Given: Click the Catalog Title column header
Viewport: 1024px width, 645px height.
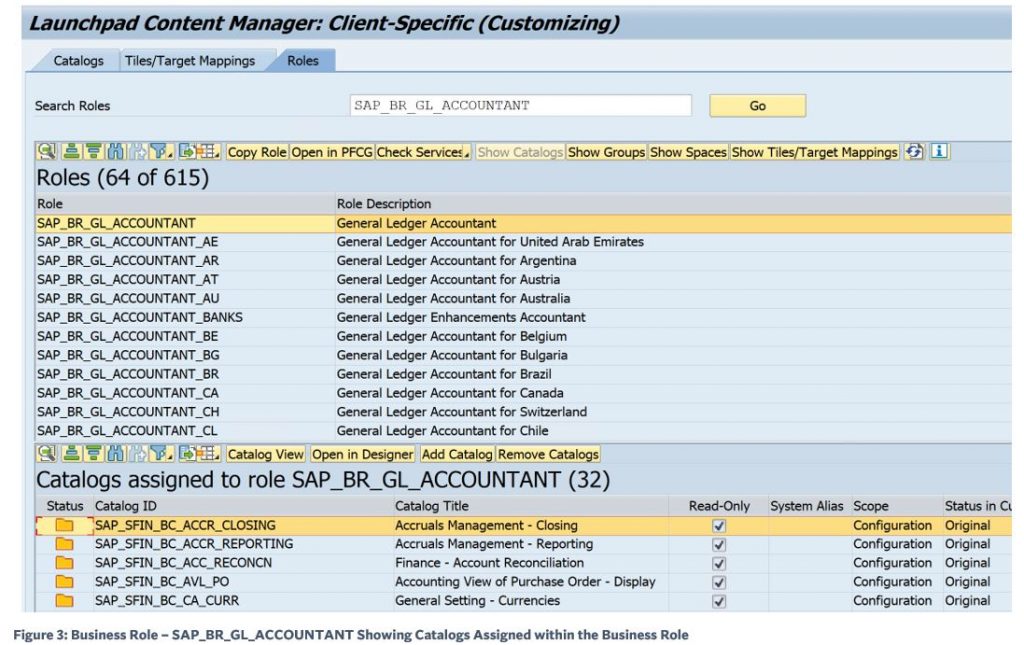Looking at the screenshot, I should click(531, 506).
